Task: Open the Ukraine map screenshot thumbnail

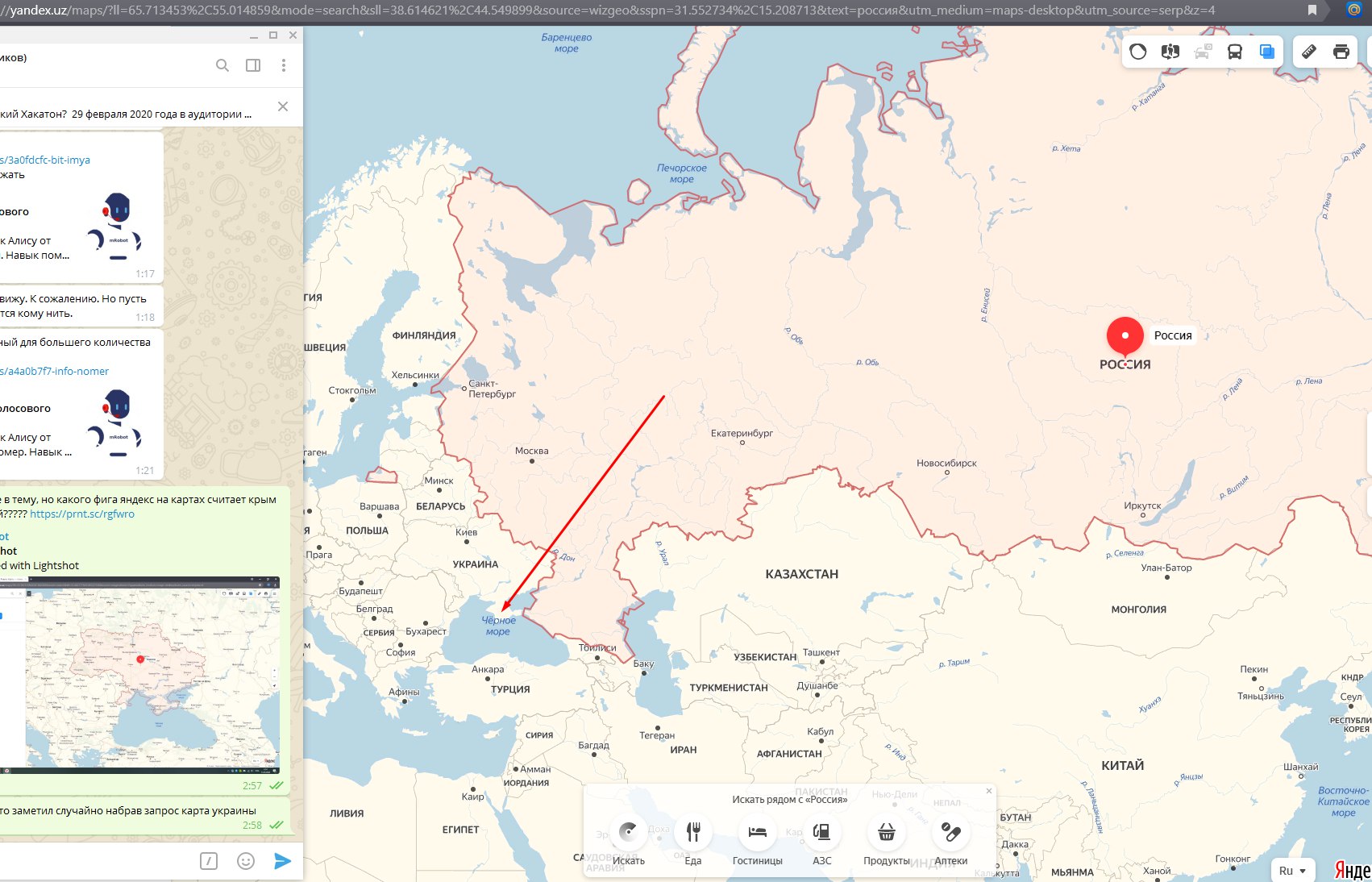Action: tap(140, 675)
